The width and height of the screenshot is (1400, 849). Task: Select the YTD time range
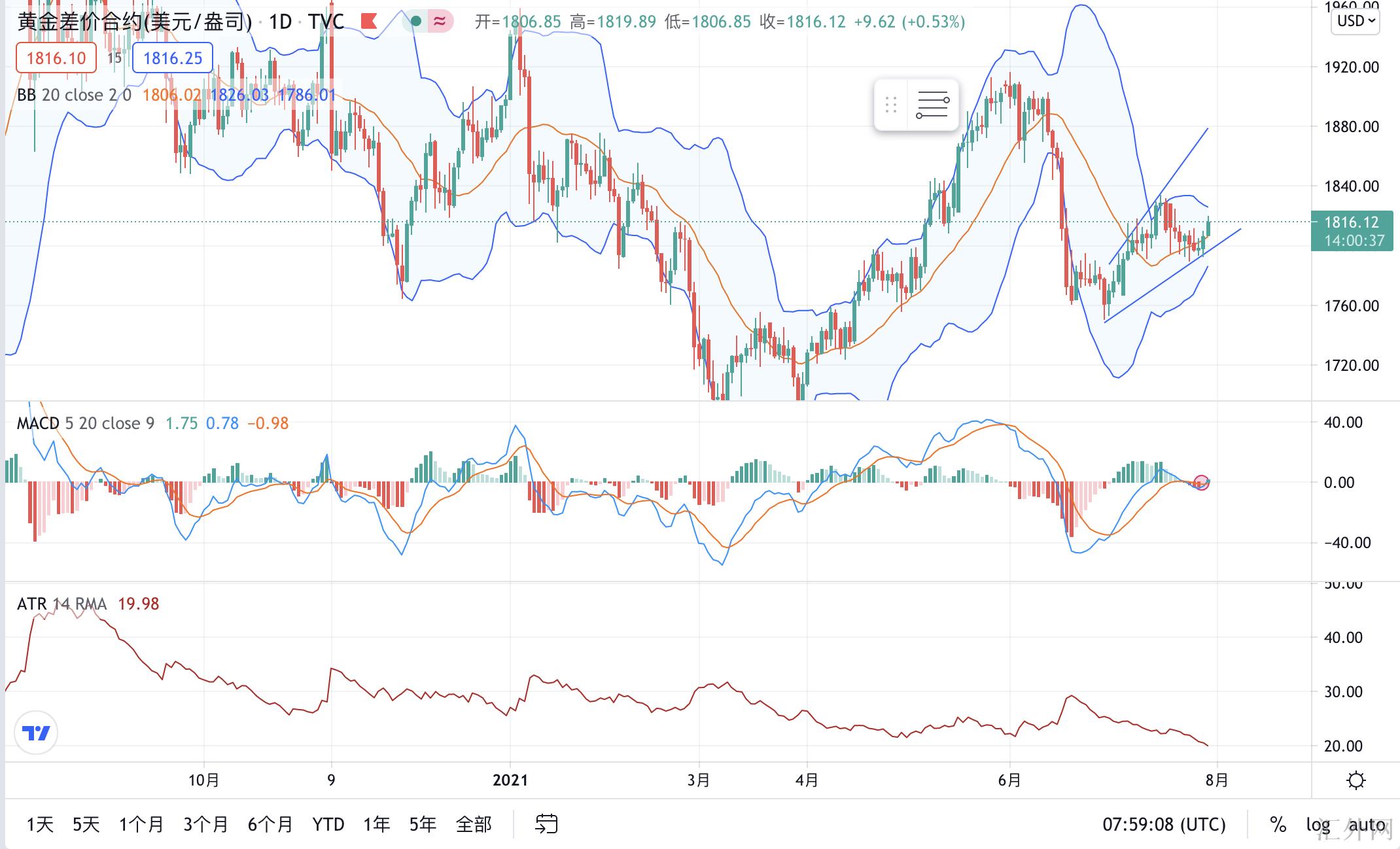(328, 824)
